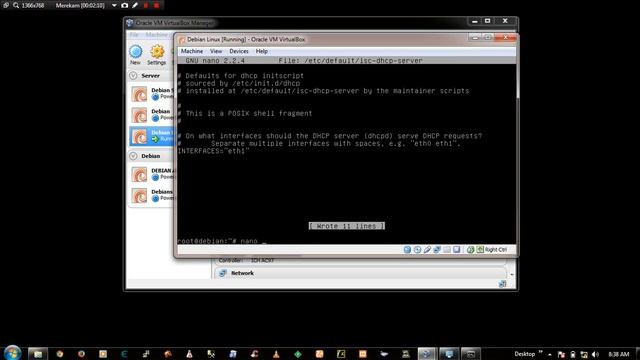
Task: Open the Help menu in VM window
Action: coord(262,51)
